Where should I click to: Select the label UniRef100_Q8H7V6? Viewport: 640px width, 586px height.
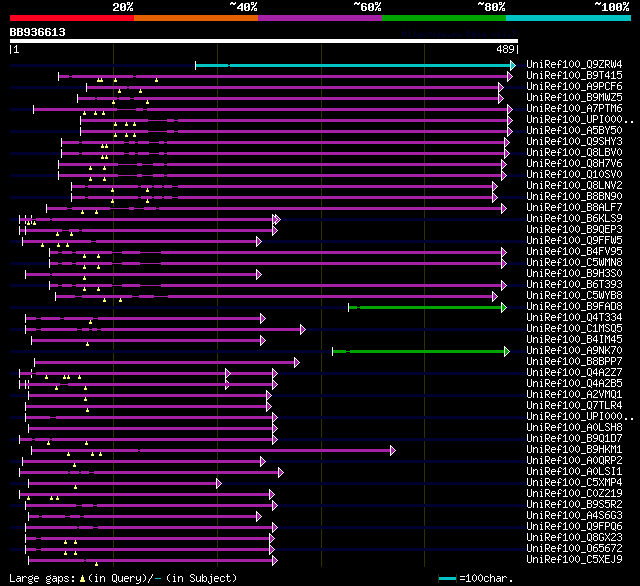click(574, 163)
